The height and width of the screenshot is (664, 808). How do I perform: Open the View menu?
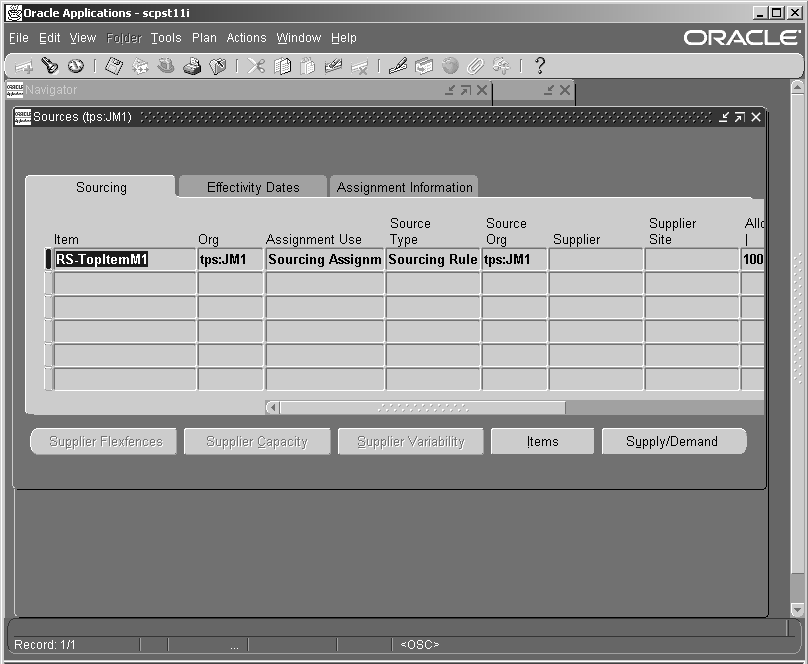coord(82,38)
